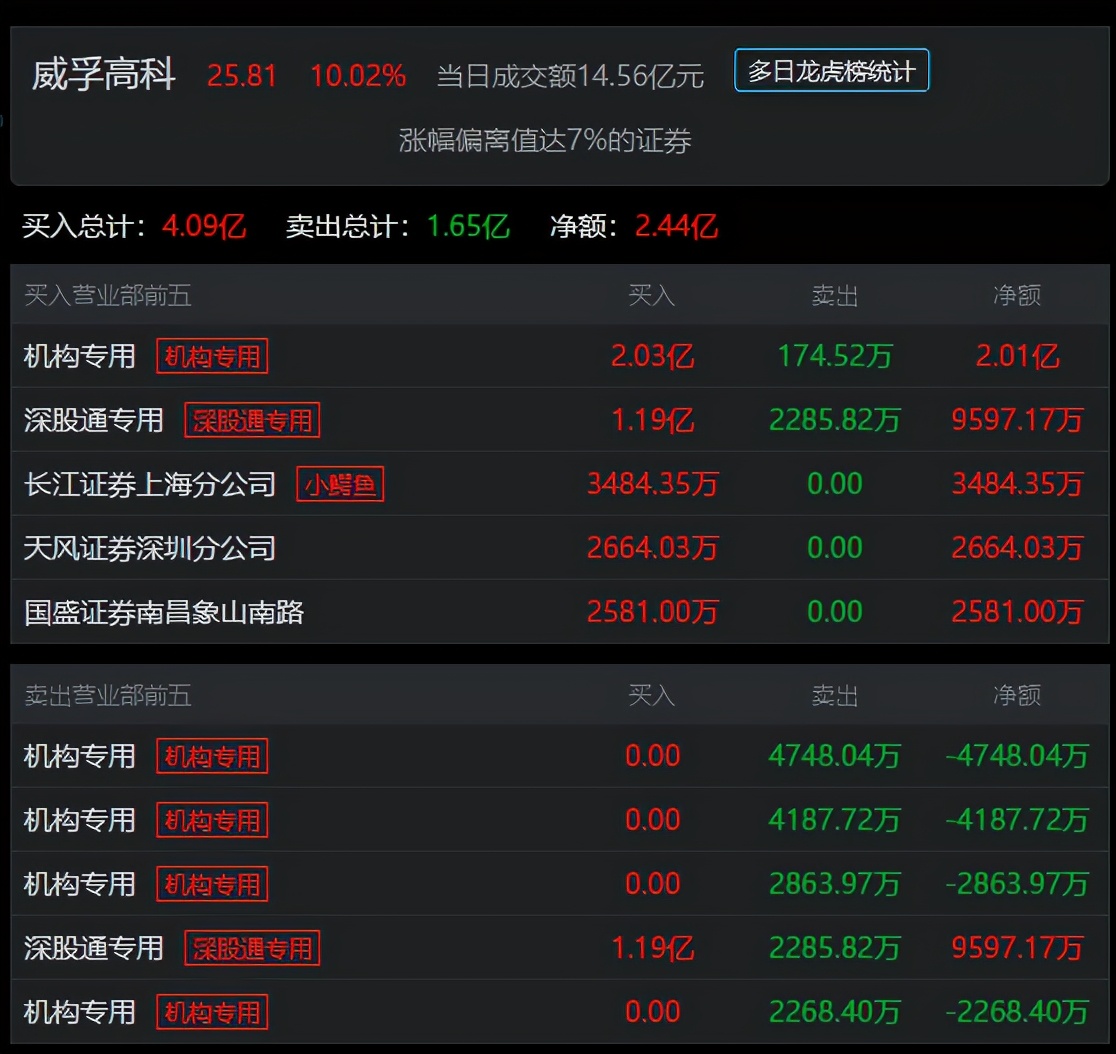This screenshot has width=1116, height=1054.
Task: Click the -2268.40万 net amount
Action: click(1018, 1012)
